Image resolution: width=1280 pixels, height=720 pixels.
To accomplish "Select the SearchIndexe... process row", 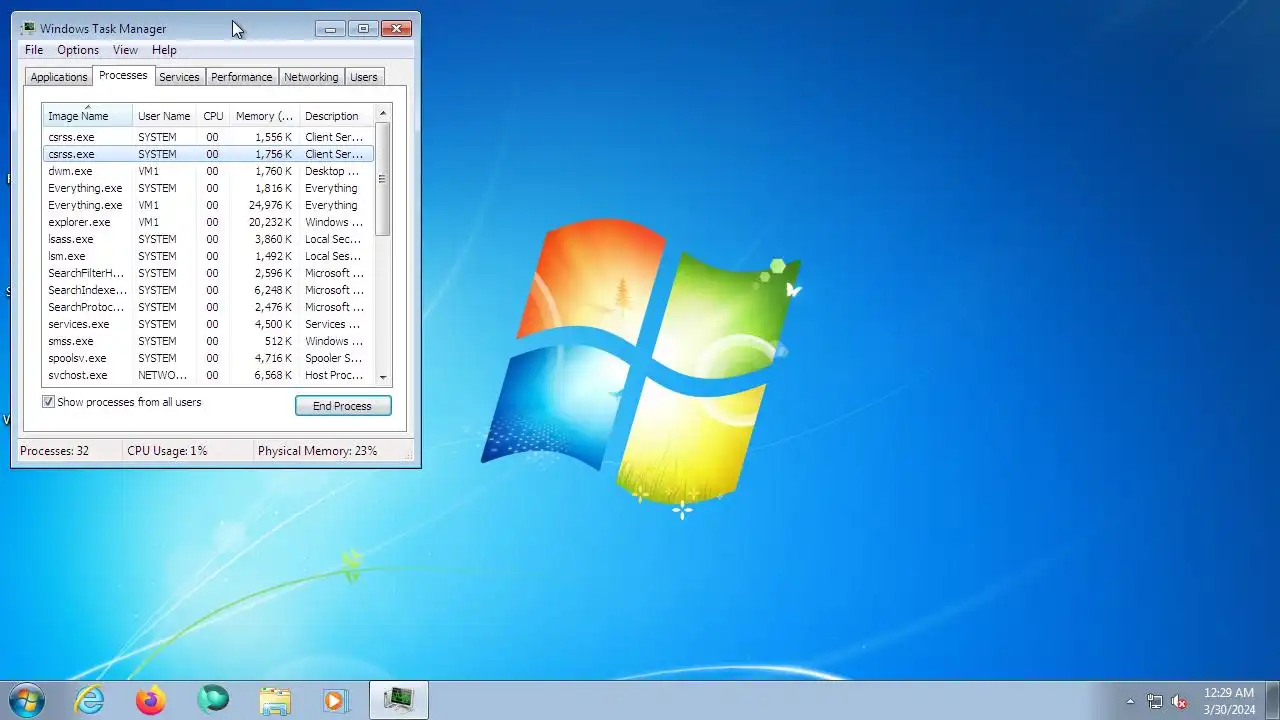I will click(x=208, y=290).
